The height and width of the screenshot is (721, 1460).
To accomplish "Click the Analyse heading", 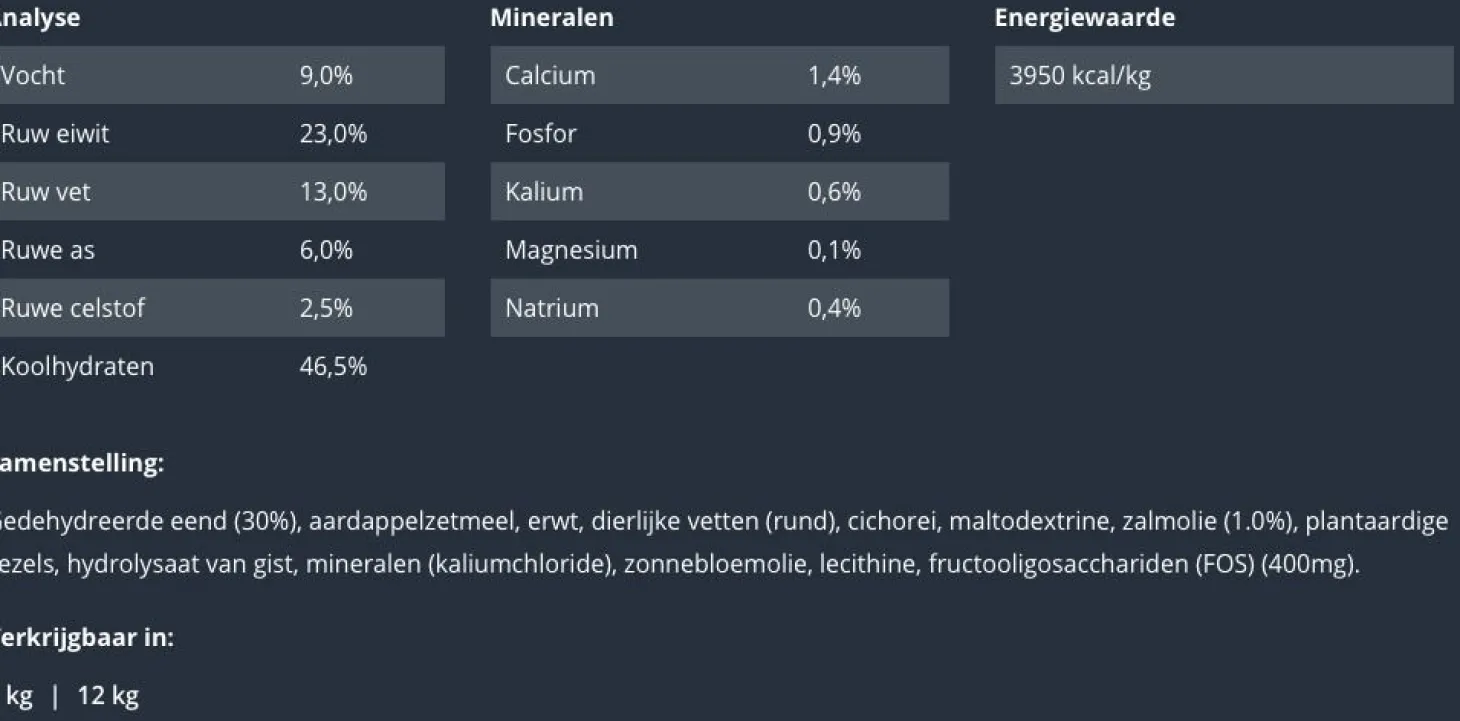I will [40, 18].
